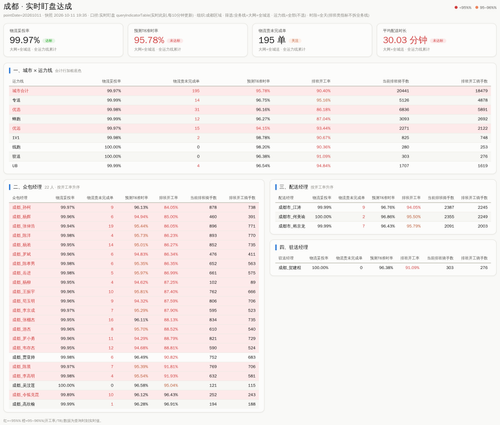Click the 三、配送经理 section heading

(293, 187)
